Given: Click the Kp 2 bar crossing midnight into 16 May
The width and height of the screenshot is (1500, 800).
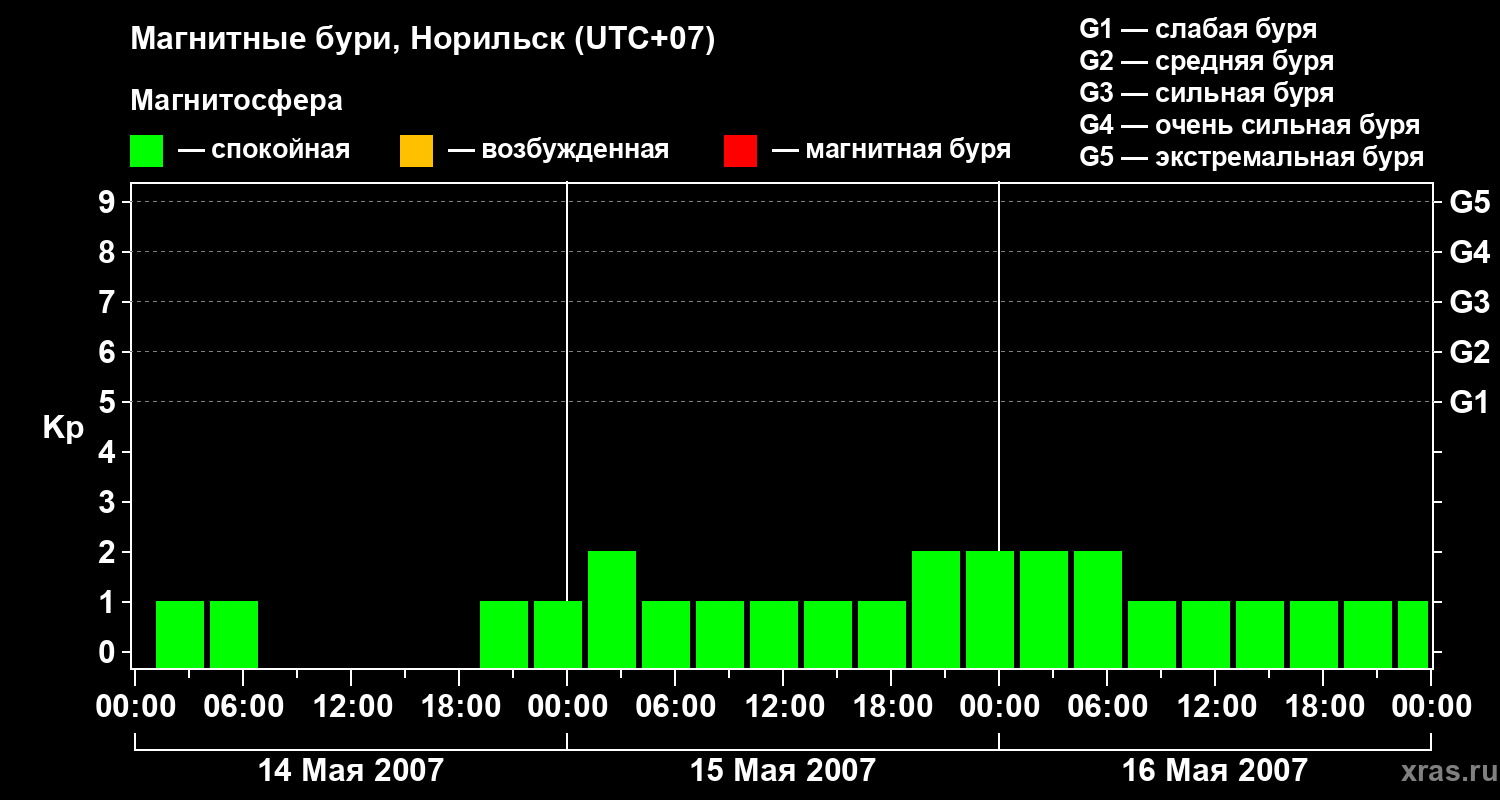Looking at the screenshot, I should point(990,609).
